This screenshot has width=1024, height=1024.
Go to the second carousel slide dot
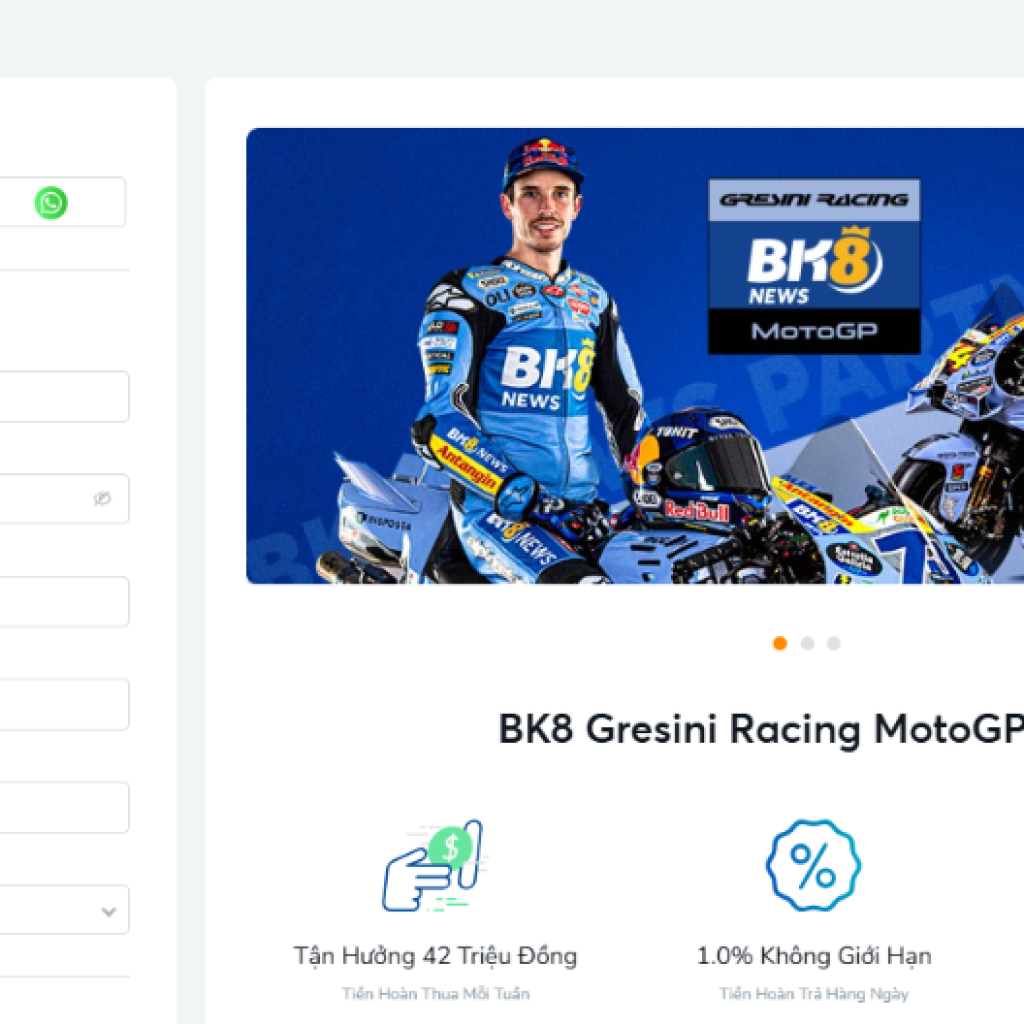tap(807, 643)
